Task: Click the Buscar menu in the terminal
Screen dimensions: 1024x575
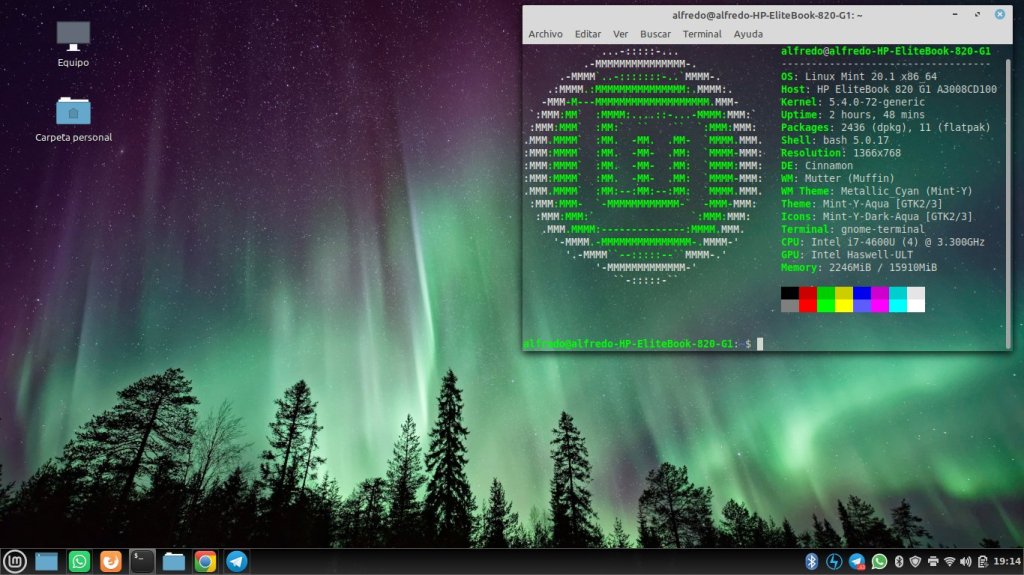Action: [655, 34]
